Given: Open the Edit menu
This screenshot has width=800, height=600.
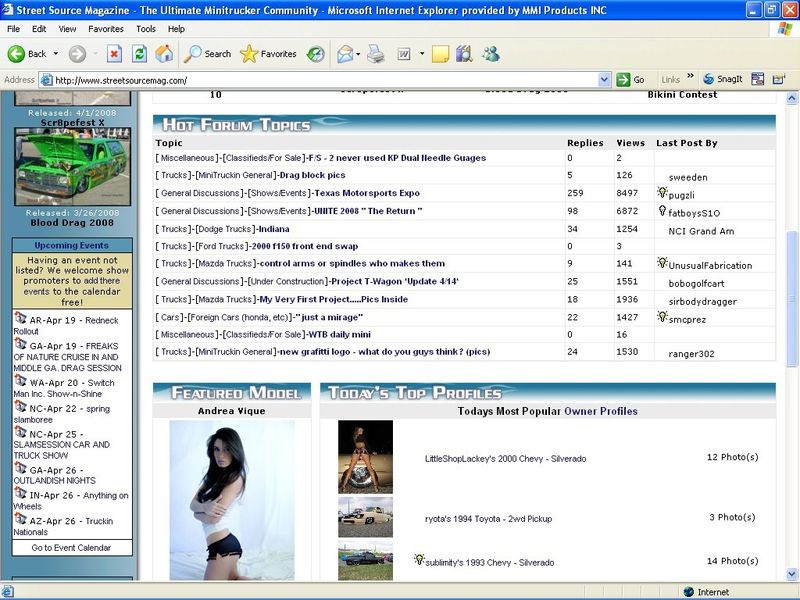Looking at the screenshot, I should click(39, 29).
